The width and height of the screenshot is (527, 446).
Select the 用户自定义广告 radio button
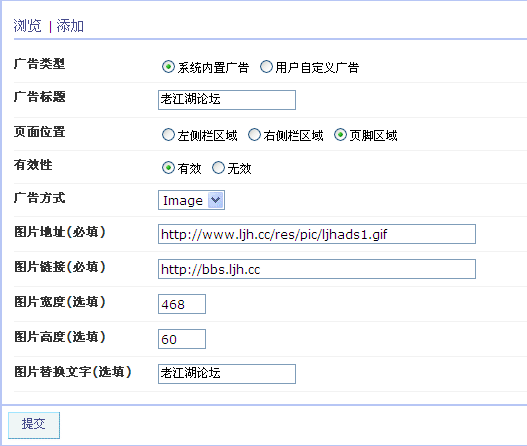pyautogui.click(x=266, y=67)
